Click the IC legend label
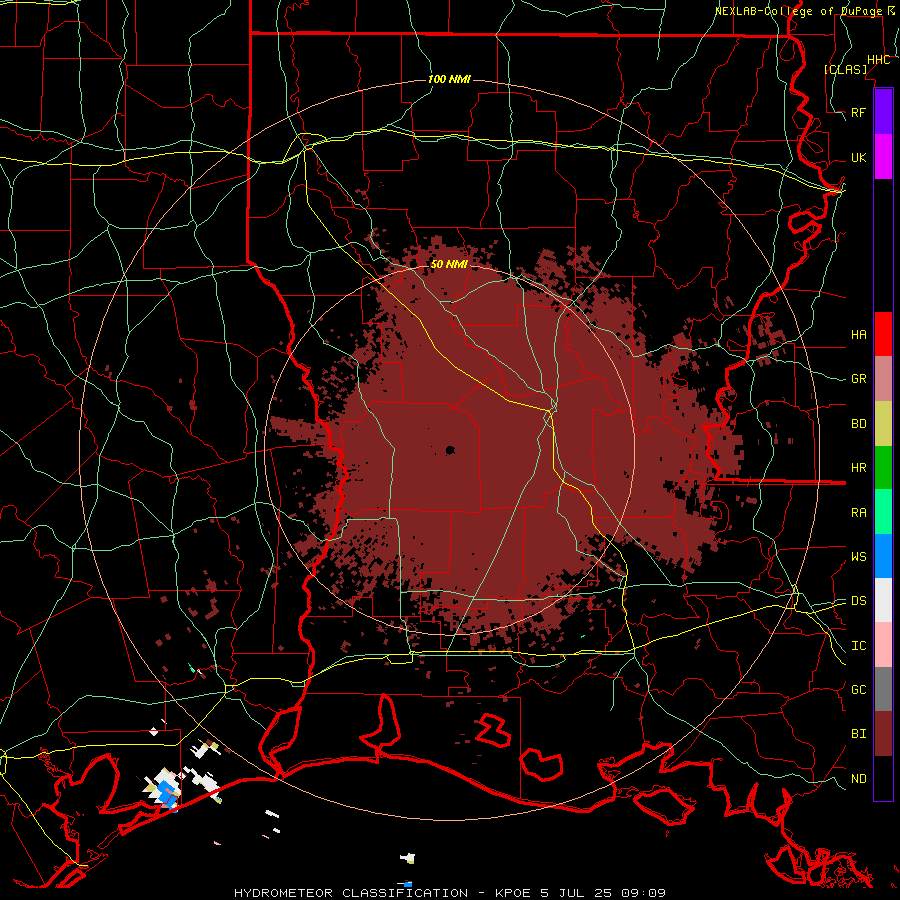This screenshot has width=900, height=900. (859, 646)
